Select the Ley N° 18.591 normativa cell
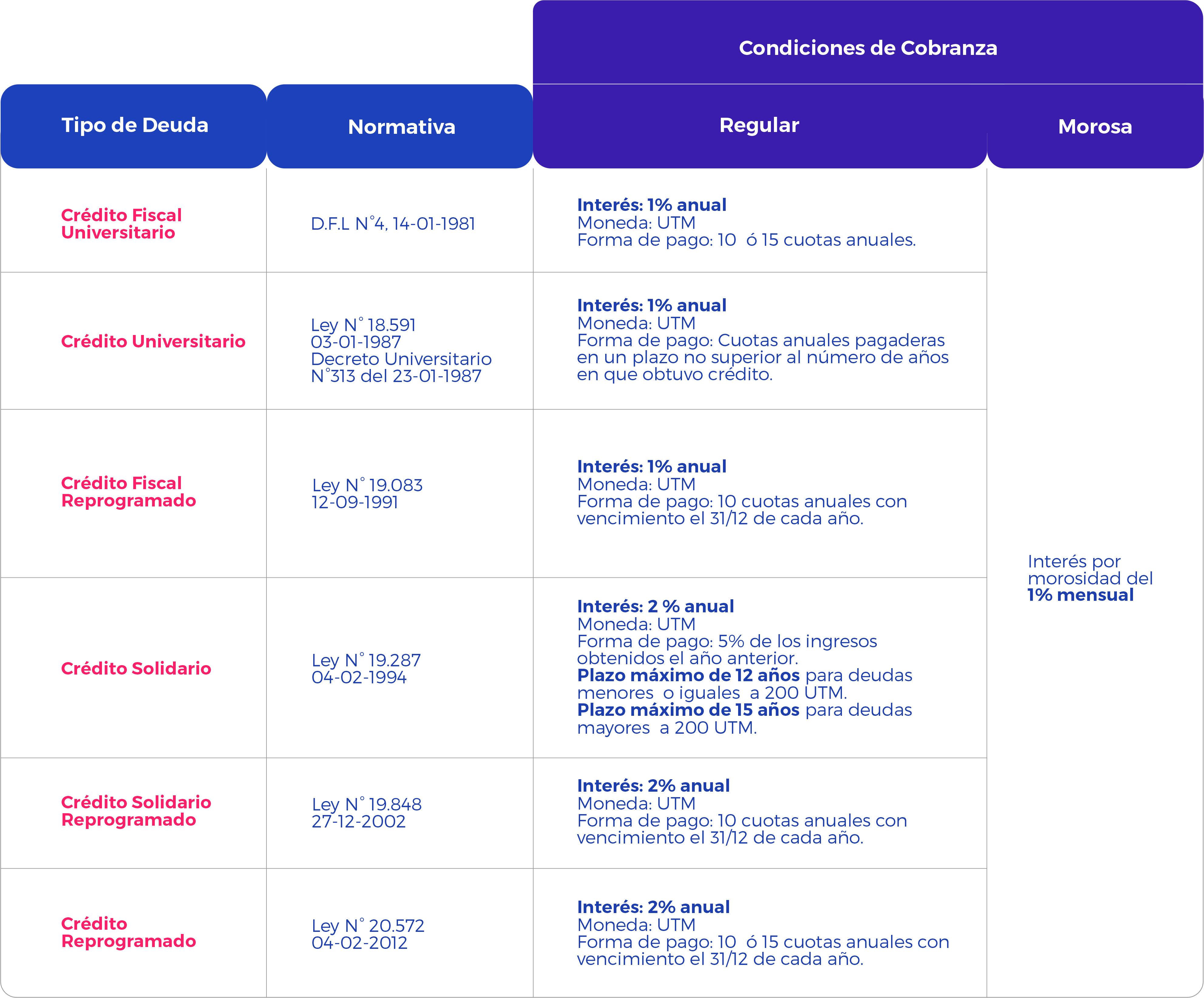Image resolution: width=1204 pixels, height=998 pixels. 401,350
